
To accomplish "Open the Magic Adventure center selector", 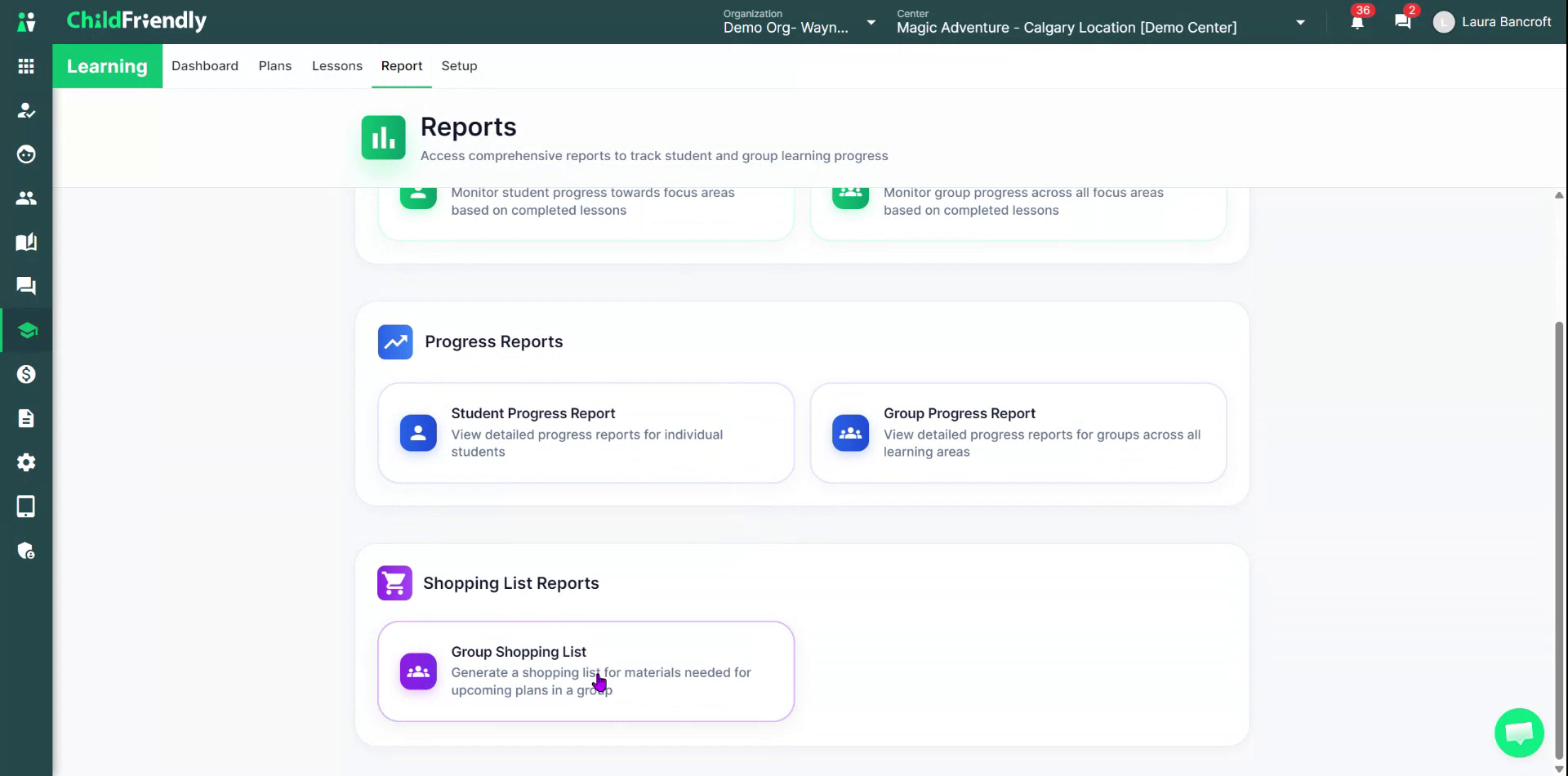I will click(x=1102, y=22).
